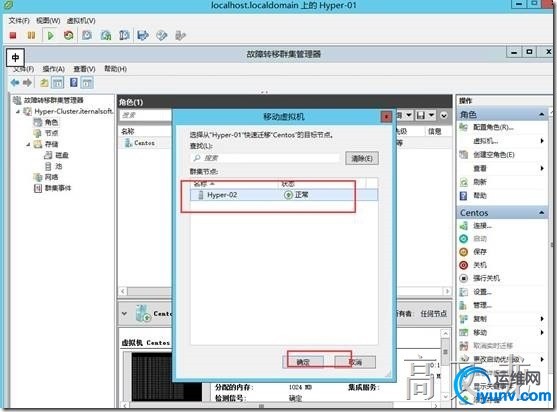Image resolution: width=557 pixels, height=412 pixels.
Task: Expand the round chevron button above roles list
Action: (x=444, y=115)
